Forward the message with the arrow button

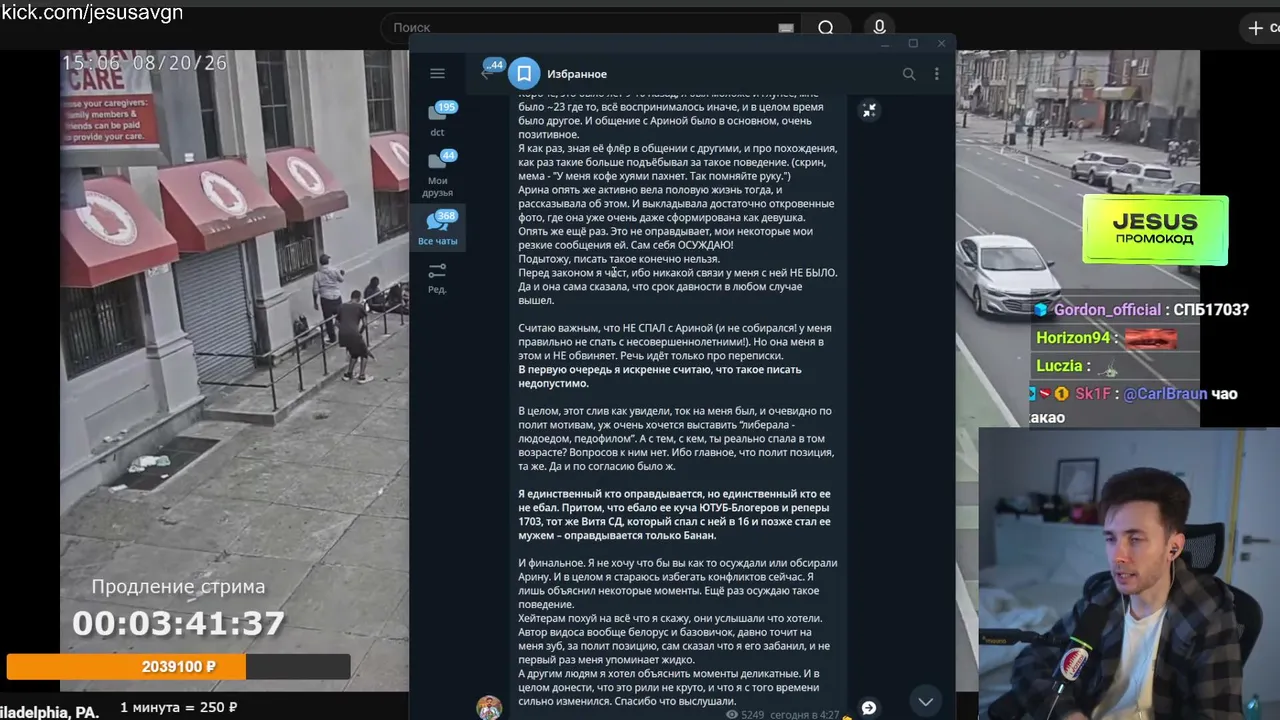point(869,708)
